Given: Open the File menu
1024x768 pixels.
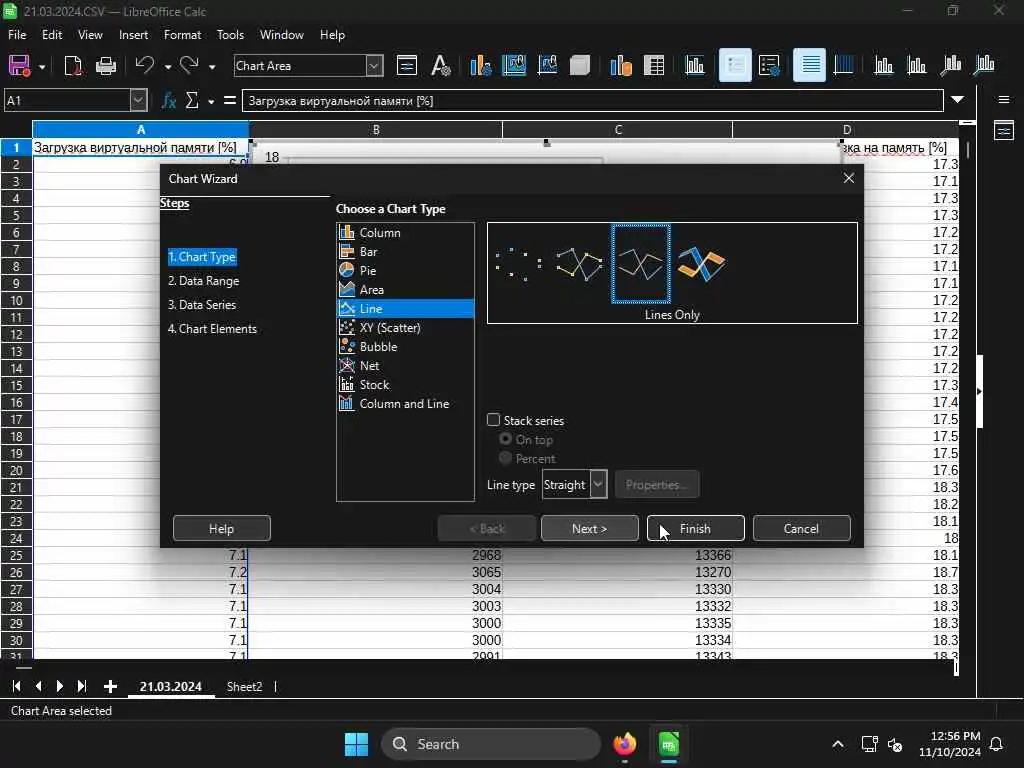Looking at the screenshot, I should (x=17, y=35).
